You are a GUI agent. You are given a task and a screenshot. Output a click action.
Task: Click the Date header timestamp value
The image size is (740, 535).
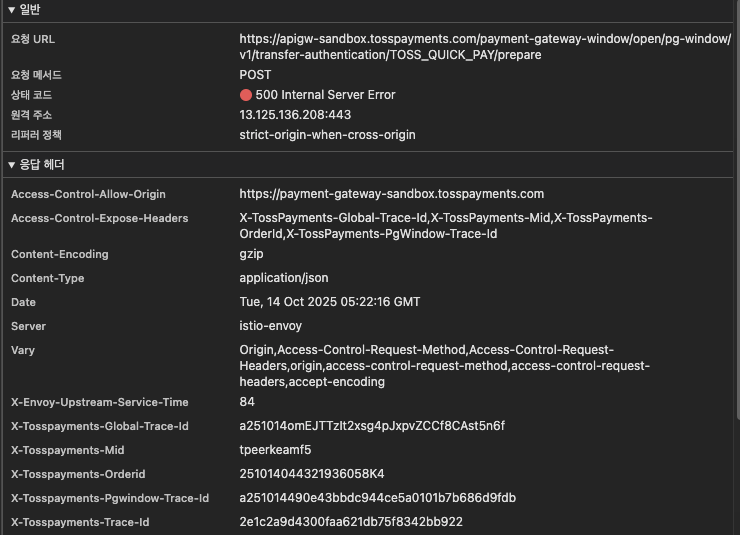click(329, 302)
